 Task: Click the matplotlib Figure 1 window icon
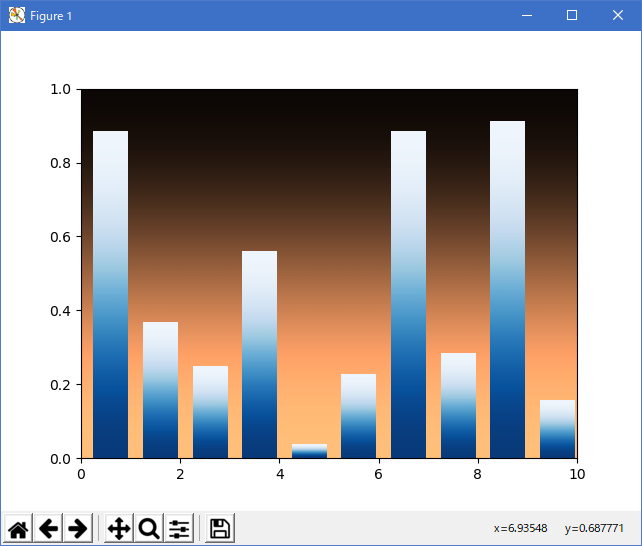[x=17, y=16]
